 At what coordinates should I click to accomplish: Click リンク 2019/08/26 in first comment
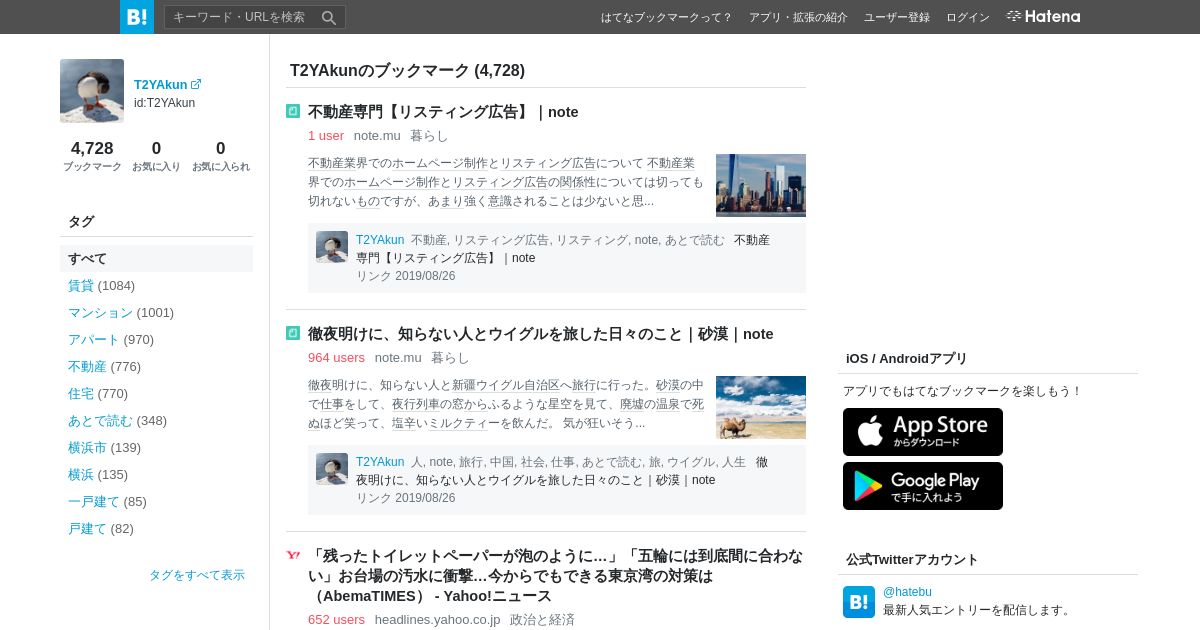pos(405,276)
